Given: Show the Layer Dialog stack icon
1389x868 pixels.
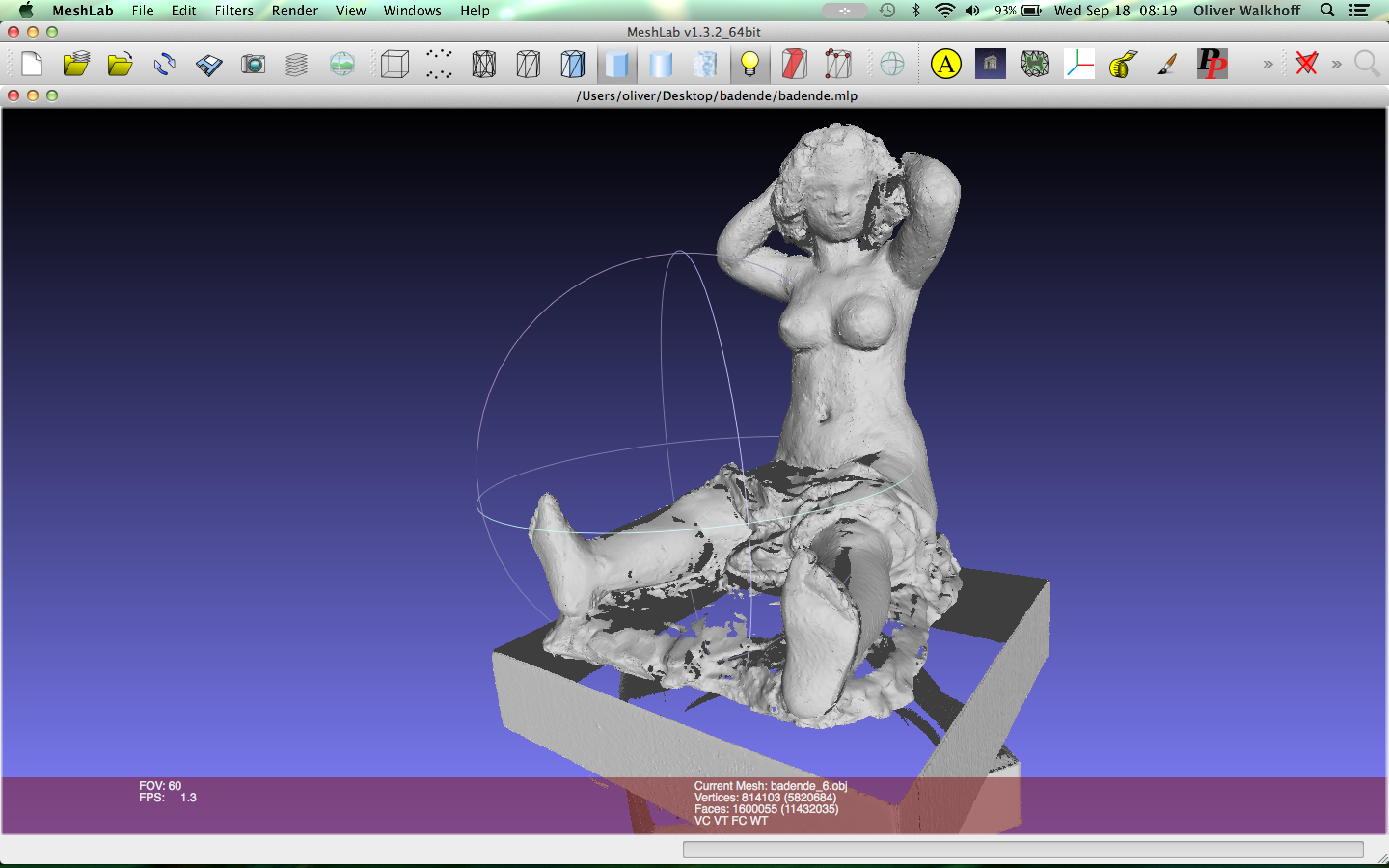Looking at the screenshot, I should (296, 64).
